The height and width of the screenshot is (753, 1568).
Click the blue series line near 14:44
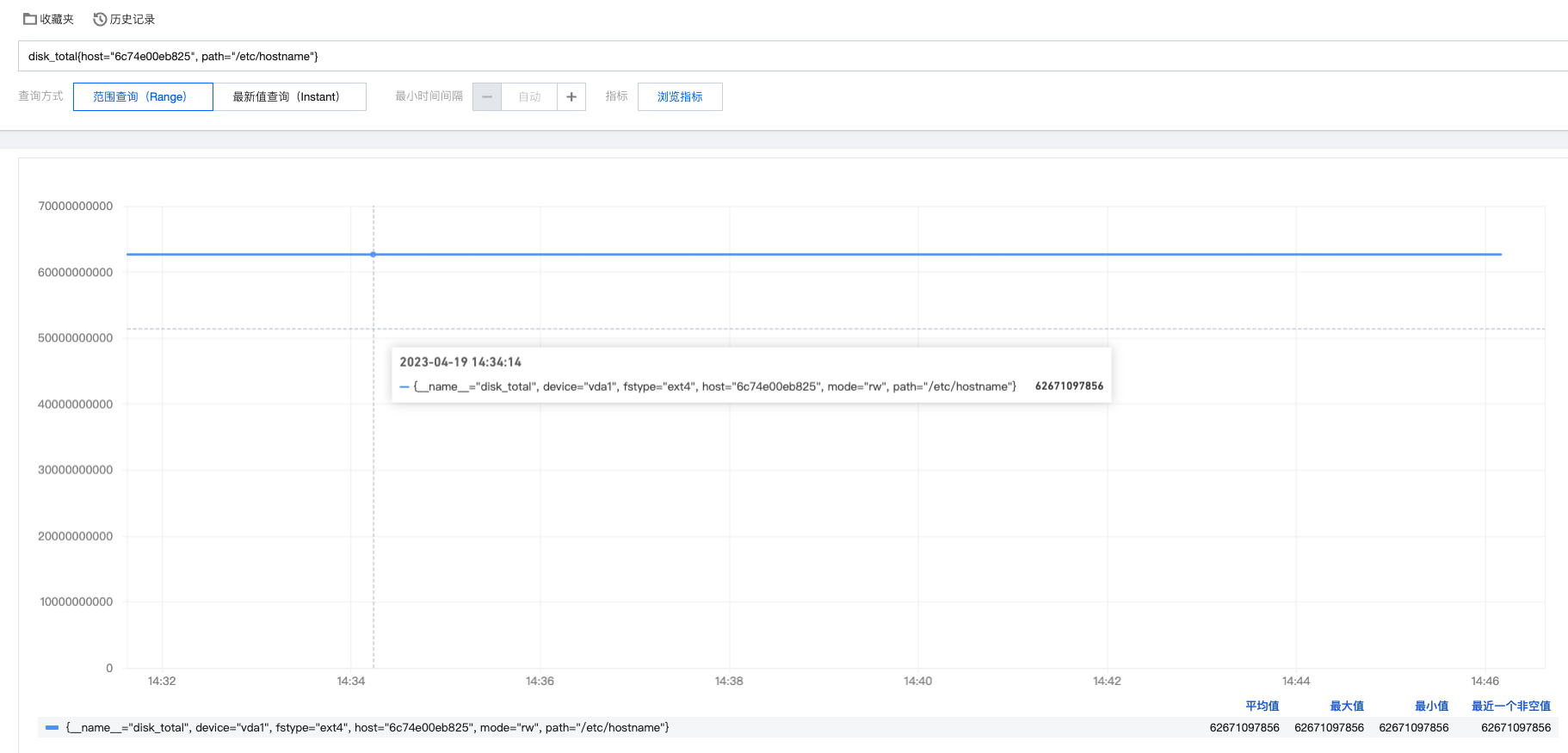[x=1296, y=255]
